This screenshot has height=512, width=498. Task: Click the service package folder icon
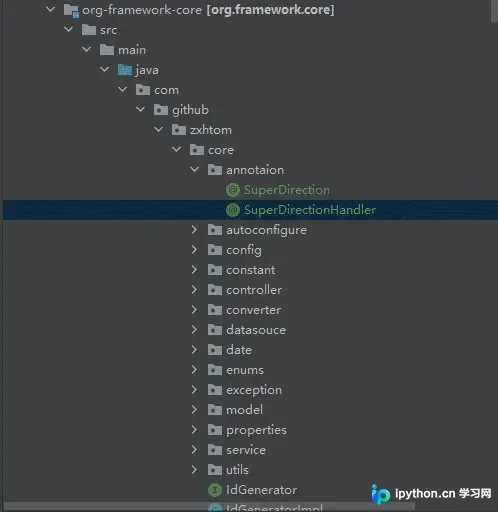point(215,450)
